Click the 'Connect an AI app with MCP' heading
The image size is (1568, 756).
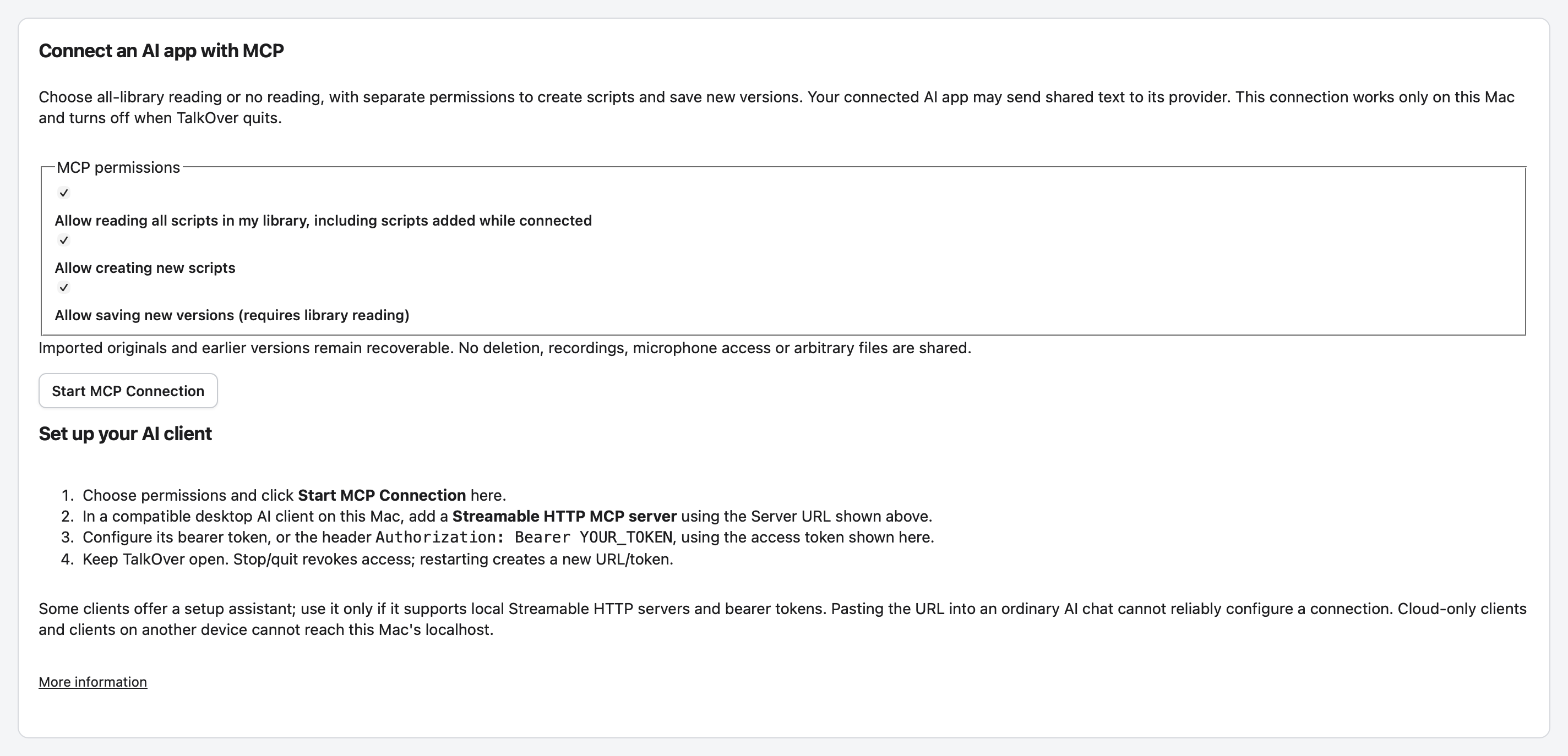[x=161, y=51]
